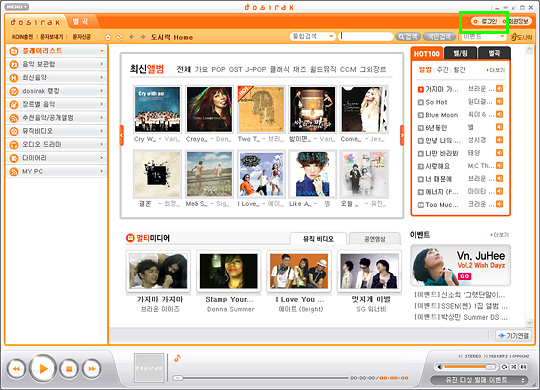Click KOIN충전 link in top bar
540x390 pixels.
(22, 37)
